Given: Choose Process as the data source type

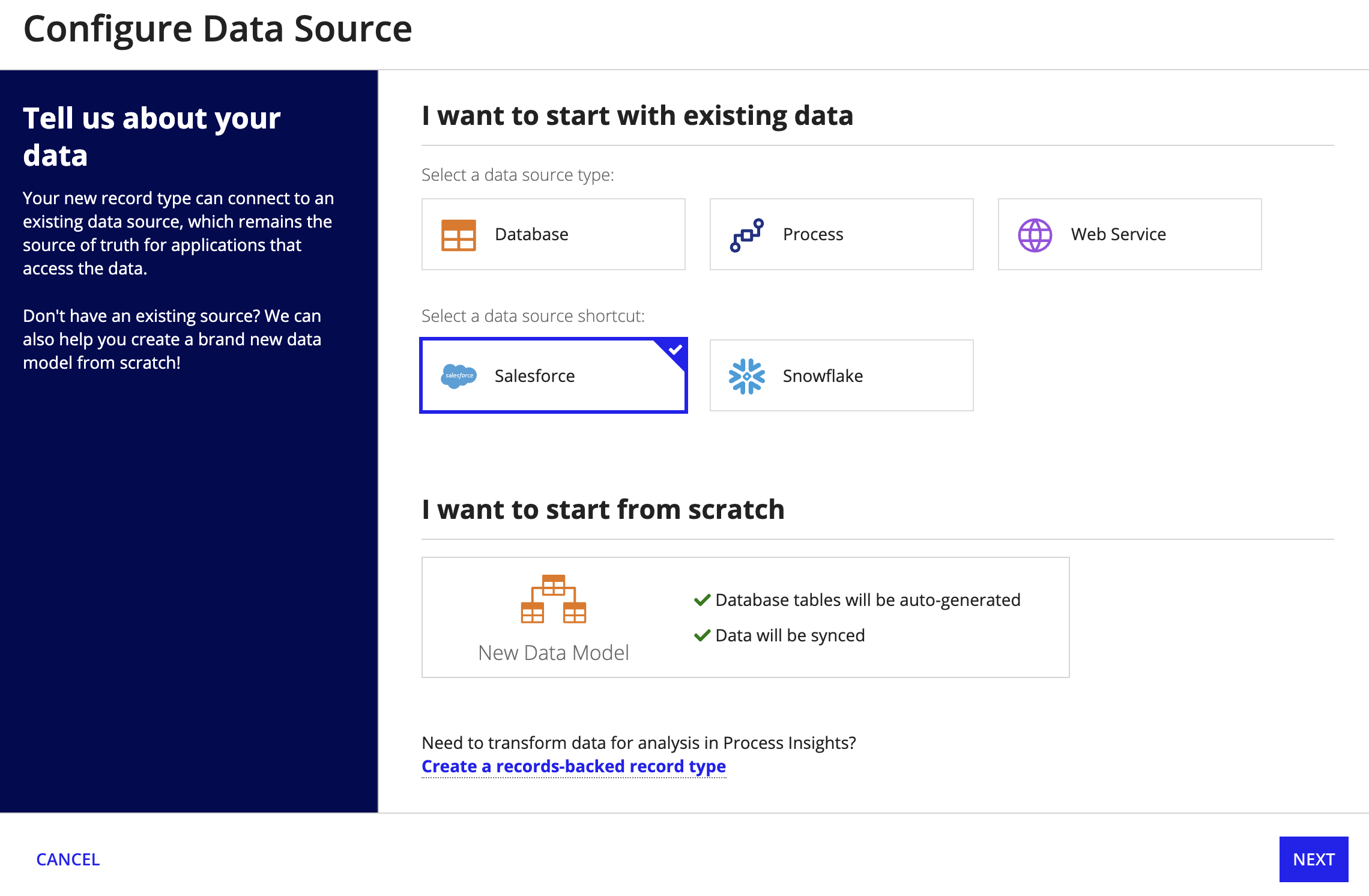Looking at the screenshot, I should point(841,234).
